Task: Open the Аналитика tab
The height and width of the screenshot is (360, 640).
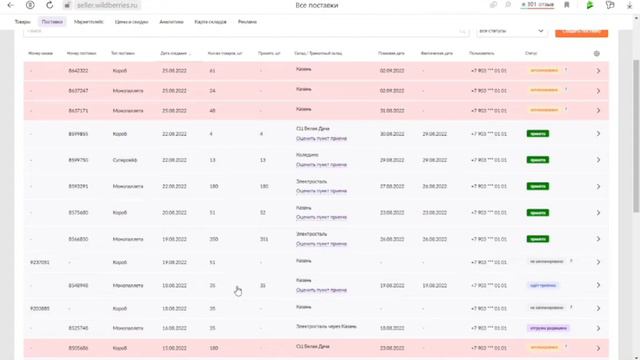Action: coord(171,22)
